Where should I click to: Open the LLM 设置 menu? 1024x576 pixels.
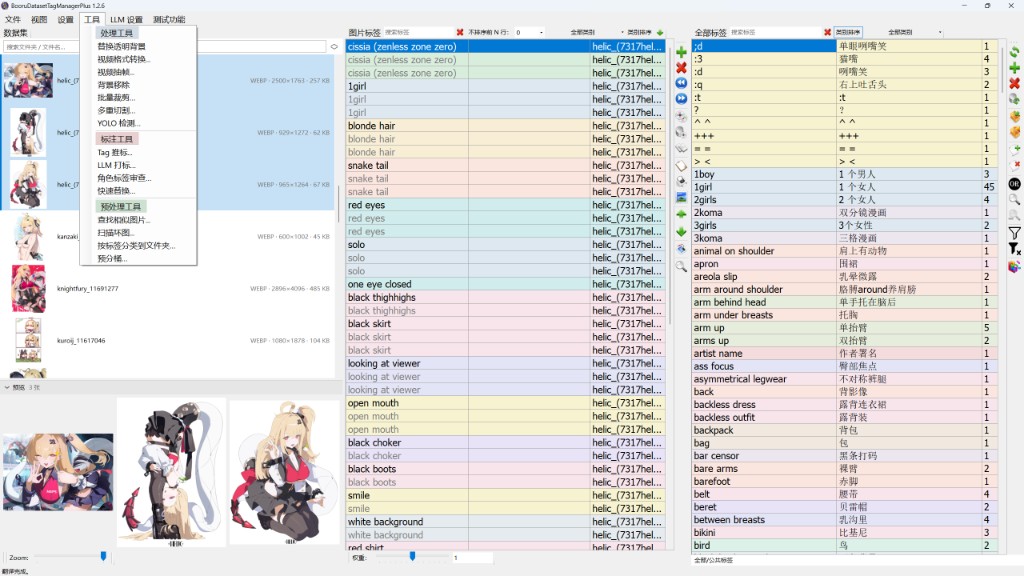pyautogui.click(x=126, y=20)
